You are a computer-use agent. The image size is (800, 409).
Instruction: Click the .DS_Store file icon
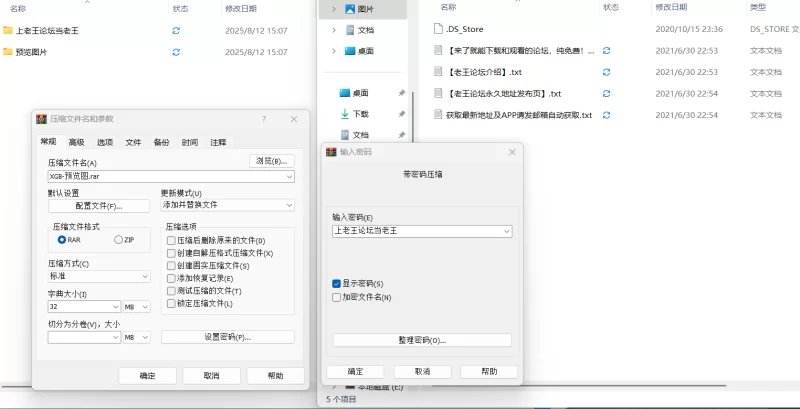click(438, 29)
